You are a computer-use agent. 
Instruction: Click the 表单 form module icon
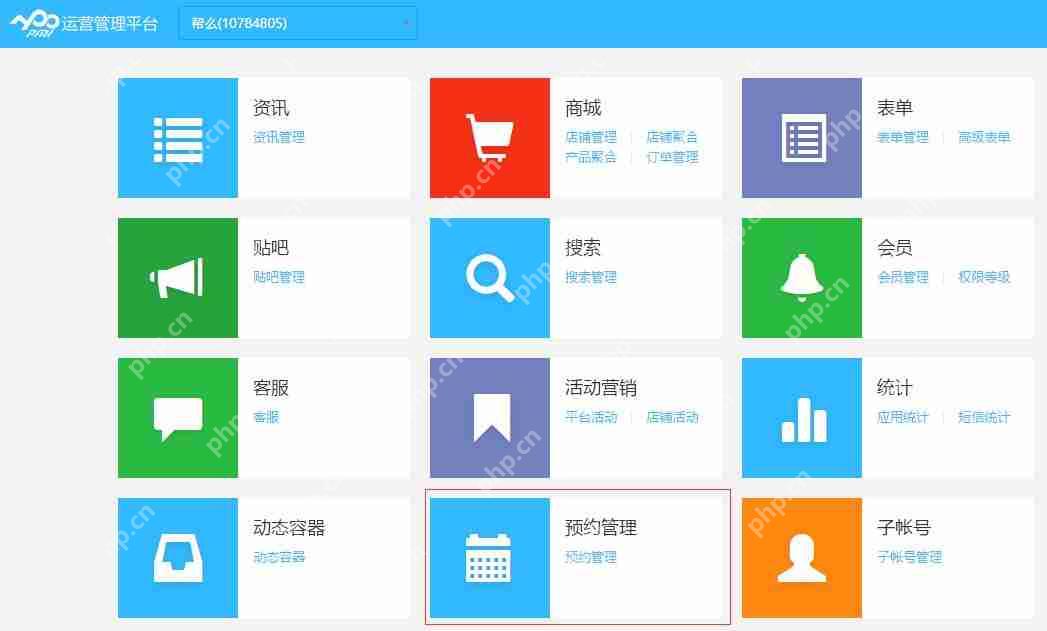coord(801,137)
